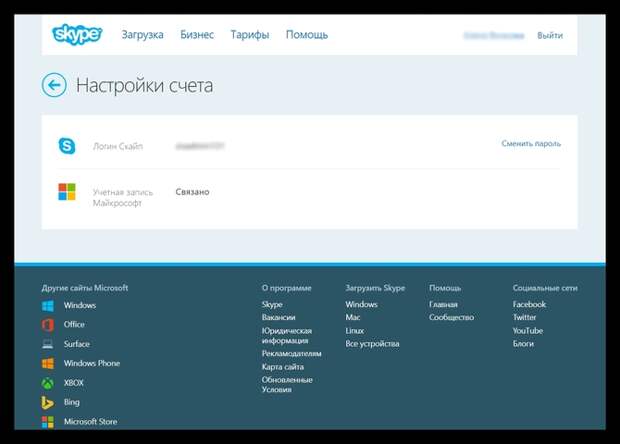The height and width of the screenshot is (444, 620).
Task: Click the Surface laptop icon in the footer
Action: pos(48,344)
